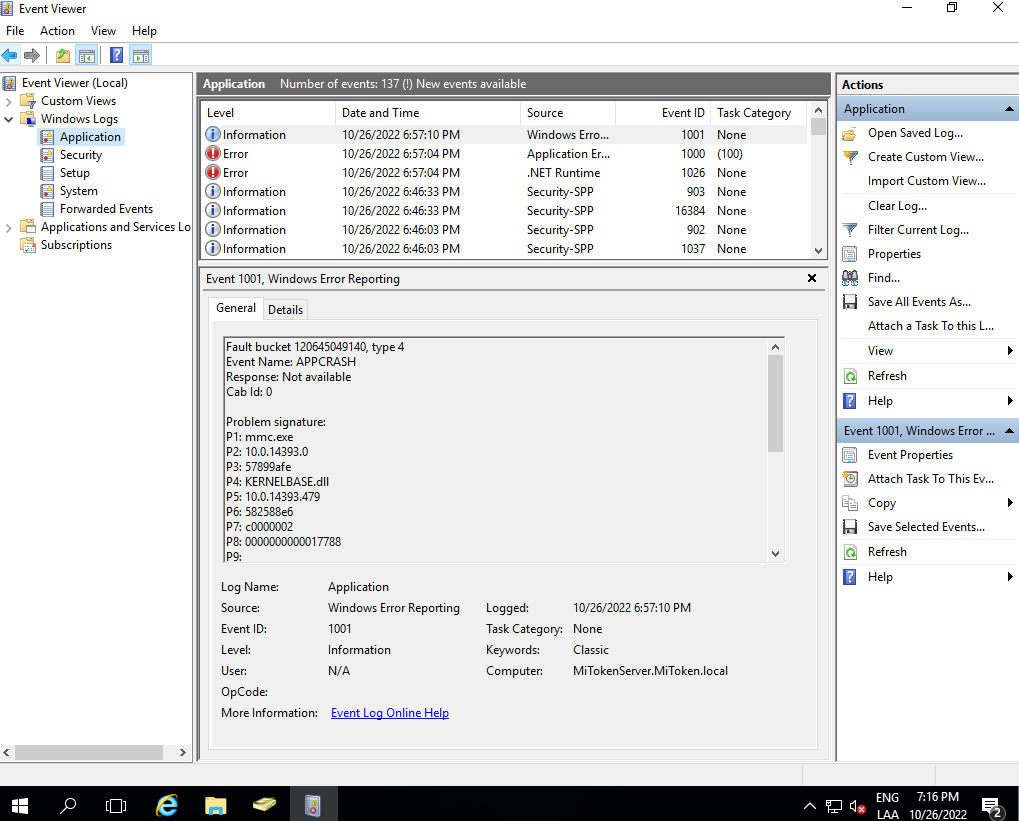Select Application log icon in tree
The width and height of the screenshot is (1019, 821).
coord(47,137)
